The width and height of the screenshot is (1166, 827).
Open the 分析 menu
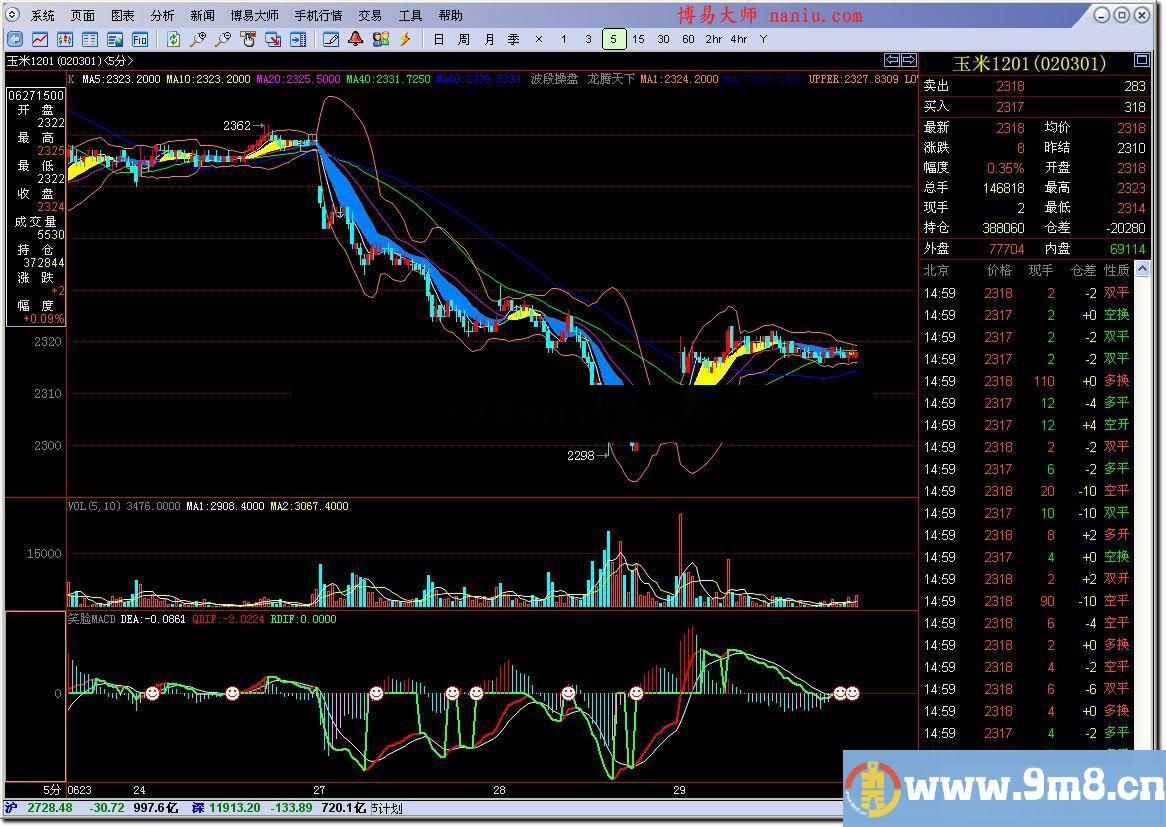tap(162, 16)
